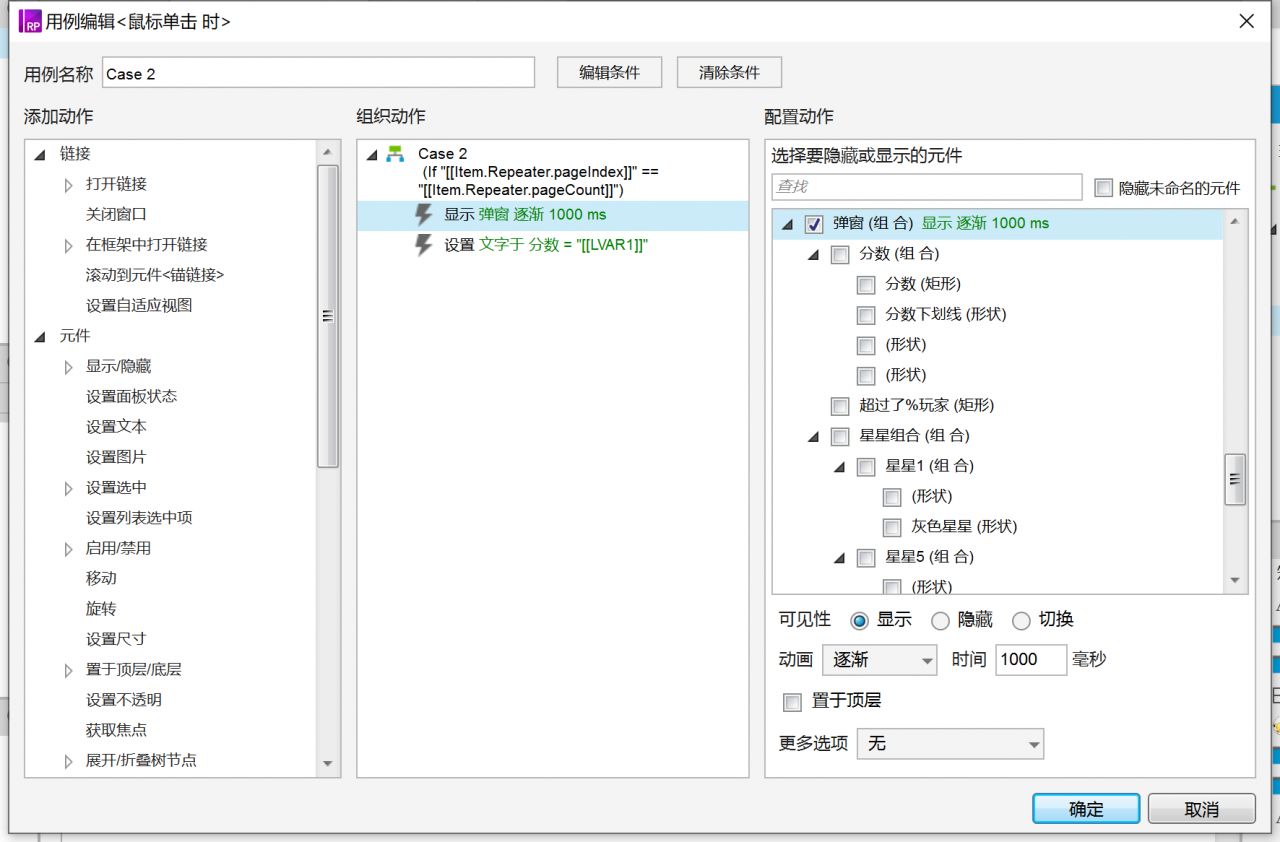Expand the 打开链接 action node
This screenshot has width=1280, height=842.
pos(68,185)
